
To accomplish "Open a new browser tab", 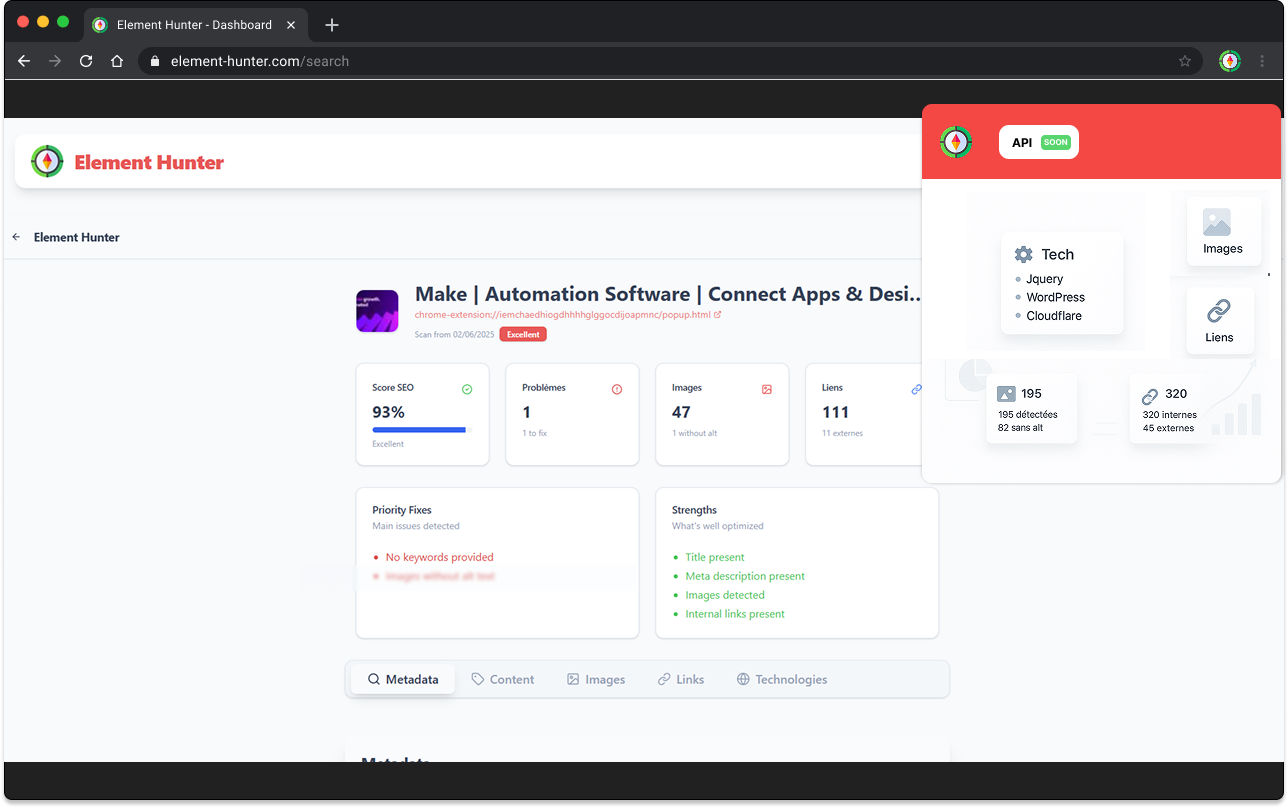I will 332,25.
